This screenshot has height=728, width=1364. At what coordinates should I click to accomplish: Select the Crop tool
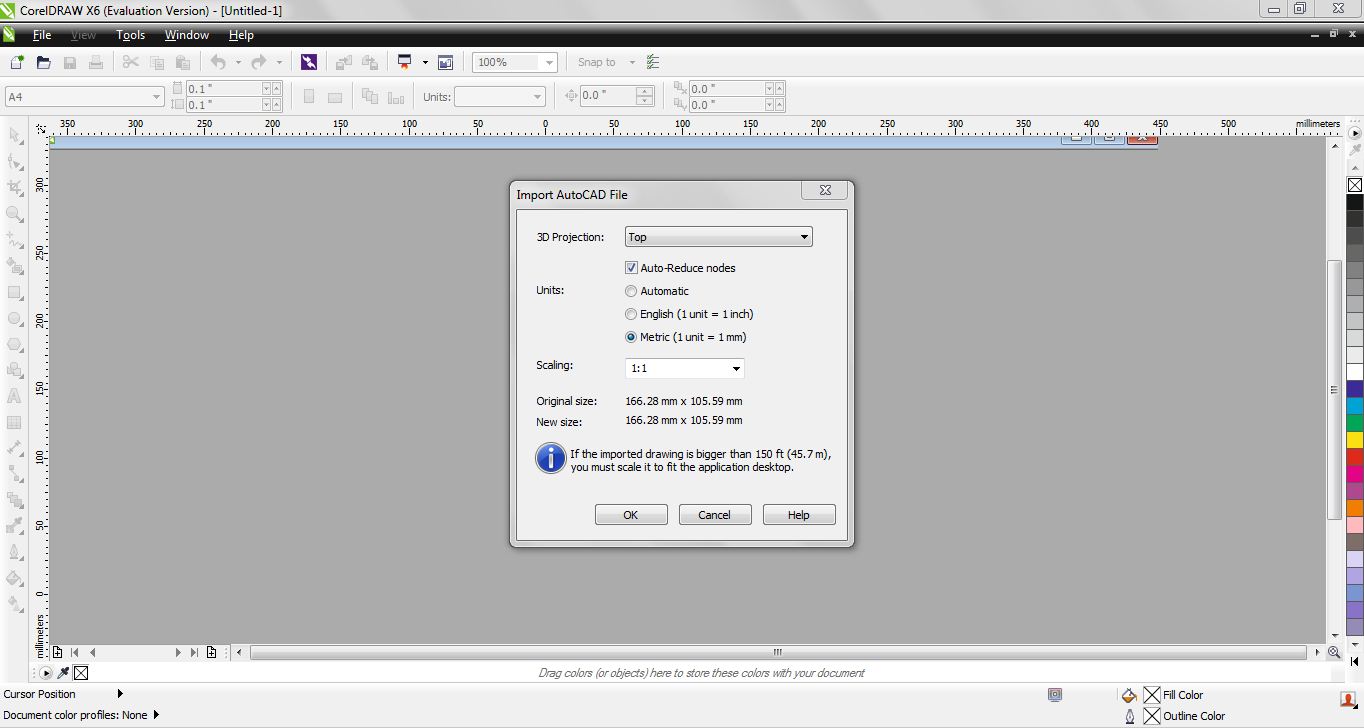15,187
